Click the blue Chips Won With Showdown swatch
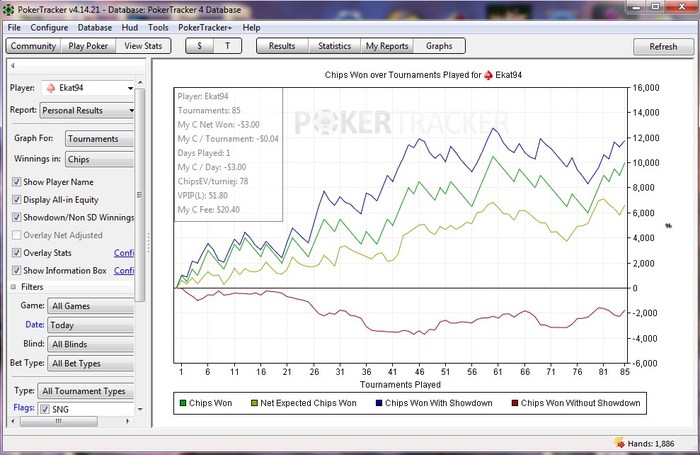 pyautogui.click(x=379, y=403)
